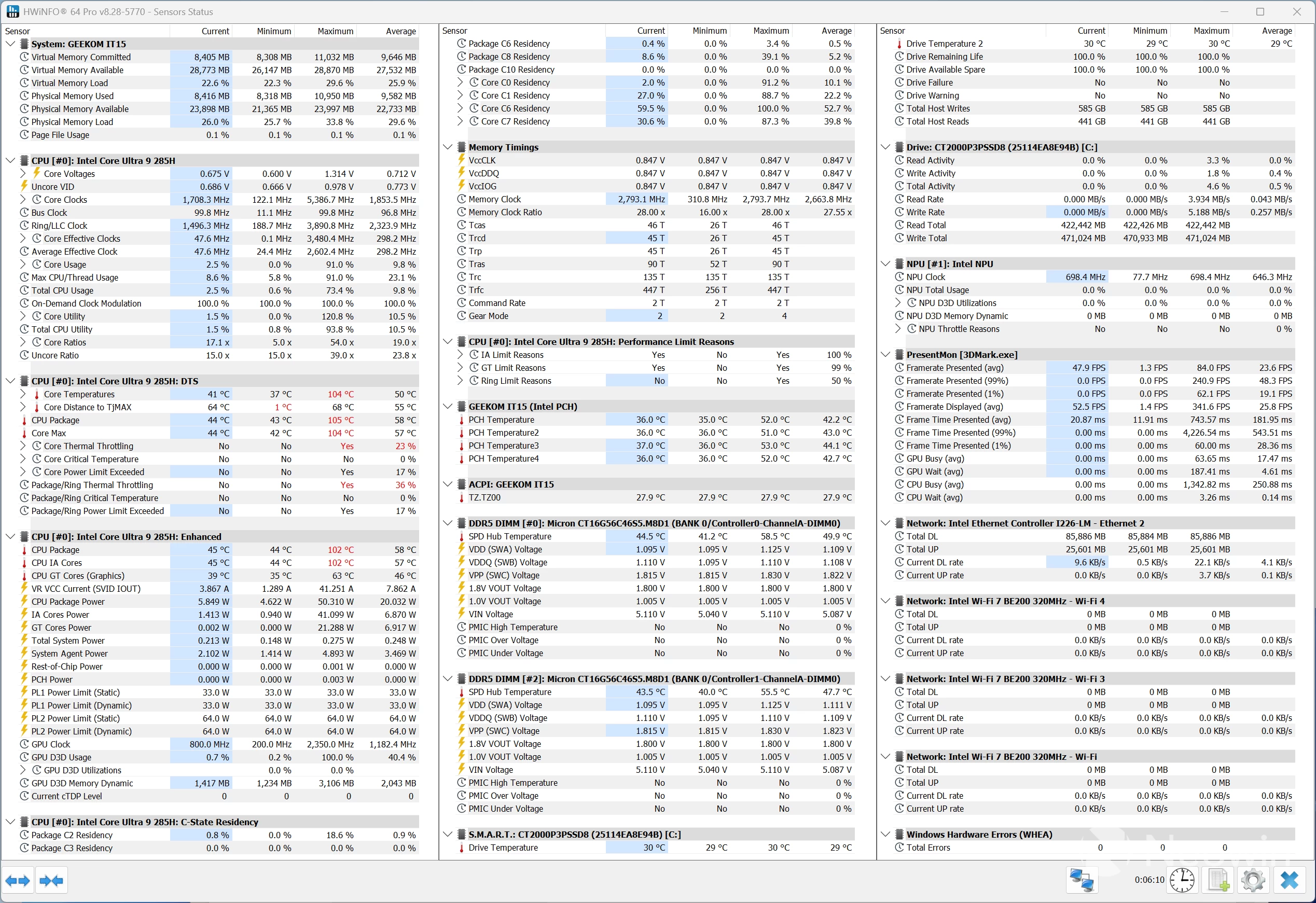
Task: Expand the Core Voltages row
Action: [x=23, y=173]
